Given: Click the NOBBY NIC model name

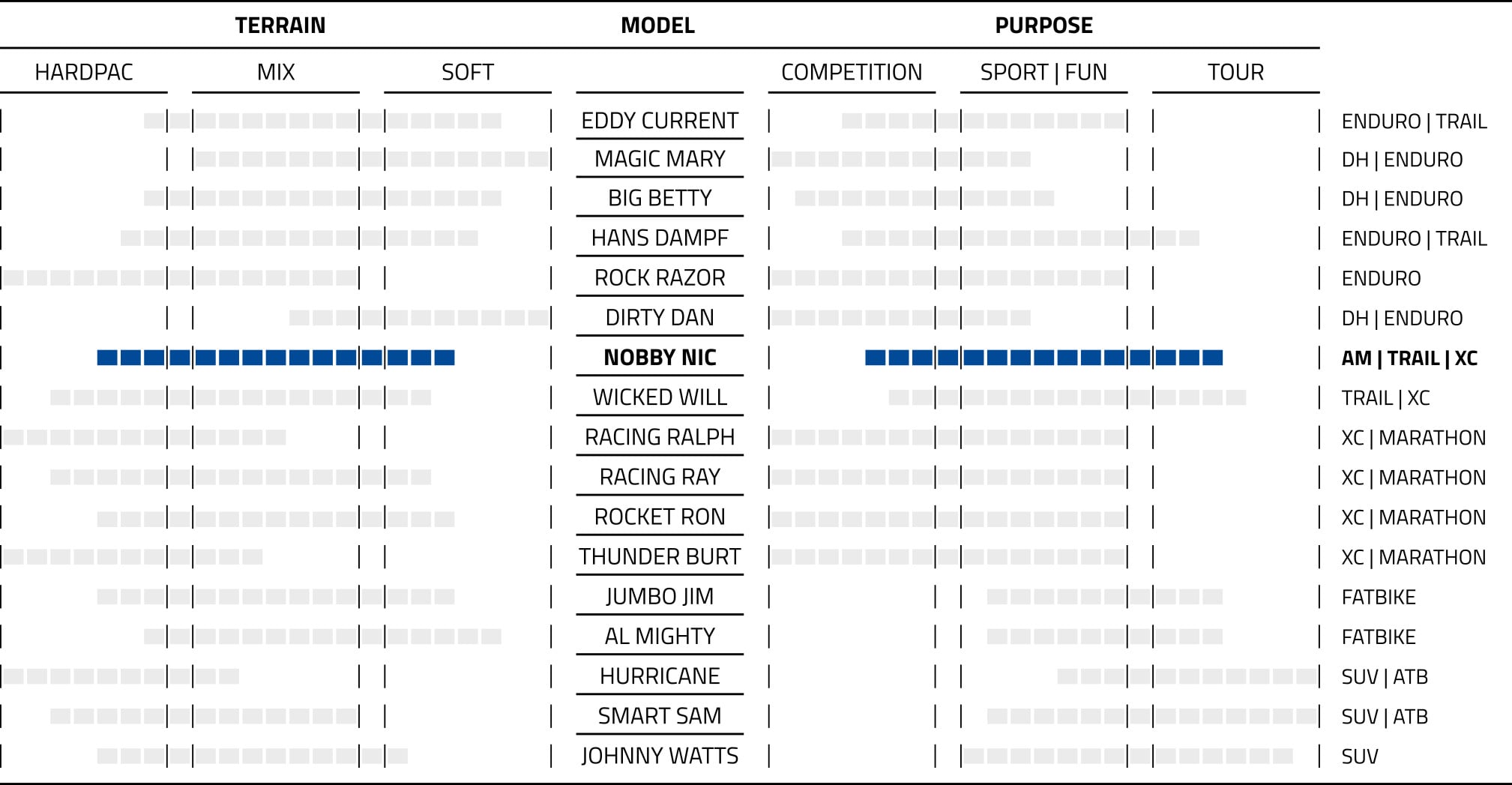Looking at the screenshot, I should click(660, 358).
